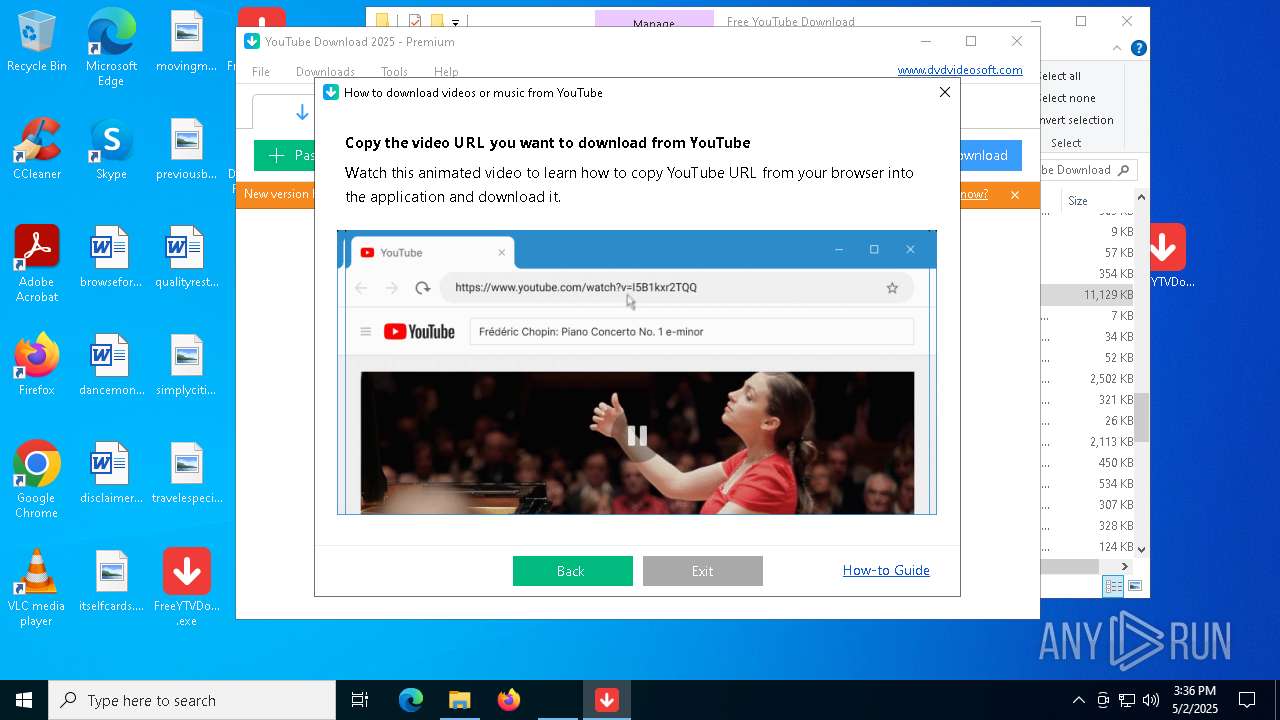Select disclaimer... Word document
The height and width of the screenshot is (720, 1280).
111,473
